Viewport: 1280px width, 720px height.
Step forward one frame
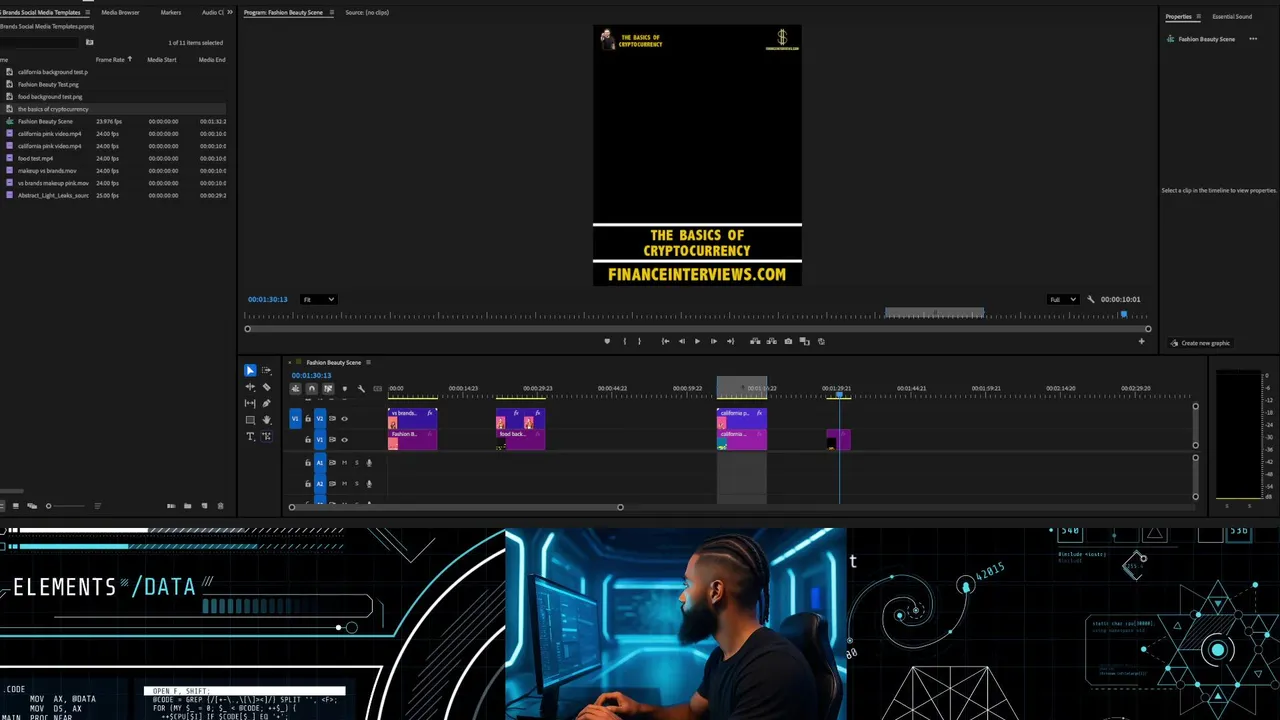click(x=713, y=341)
